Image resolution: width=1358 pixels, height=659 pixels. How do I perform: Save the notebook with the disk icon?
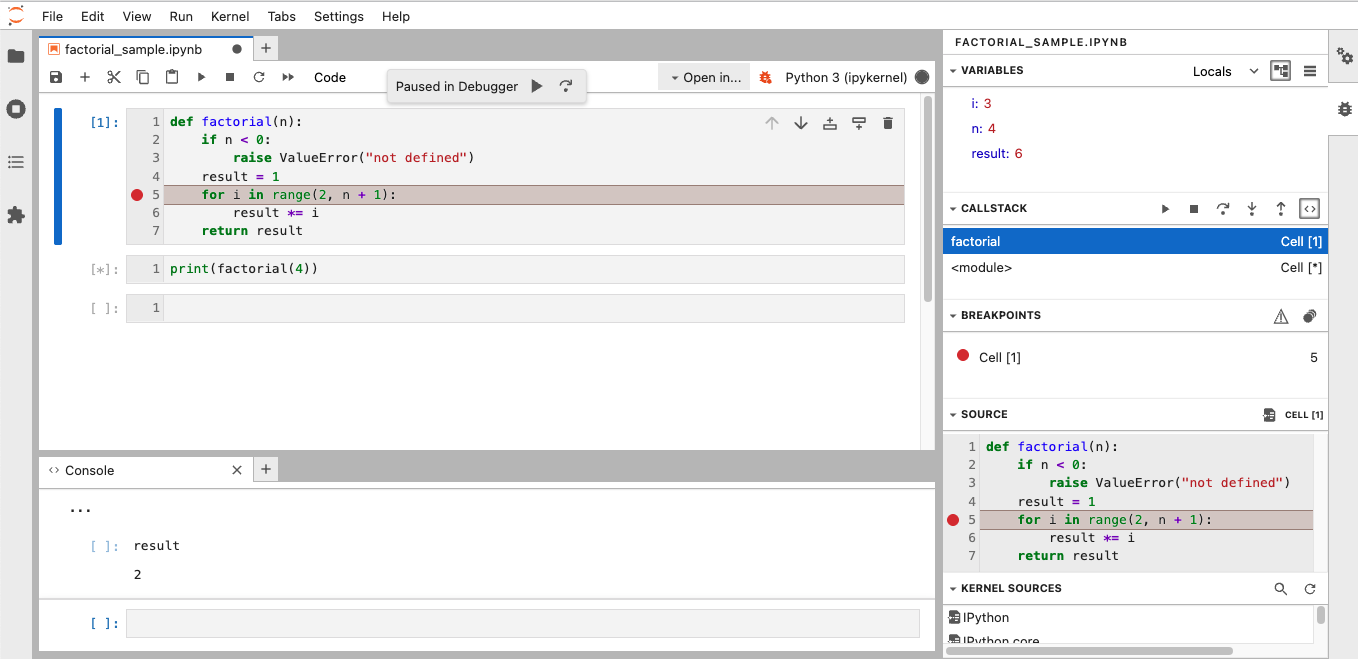click(56, 77)
